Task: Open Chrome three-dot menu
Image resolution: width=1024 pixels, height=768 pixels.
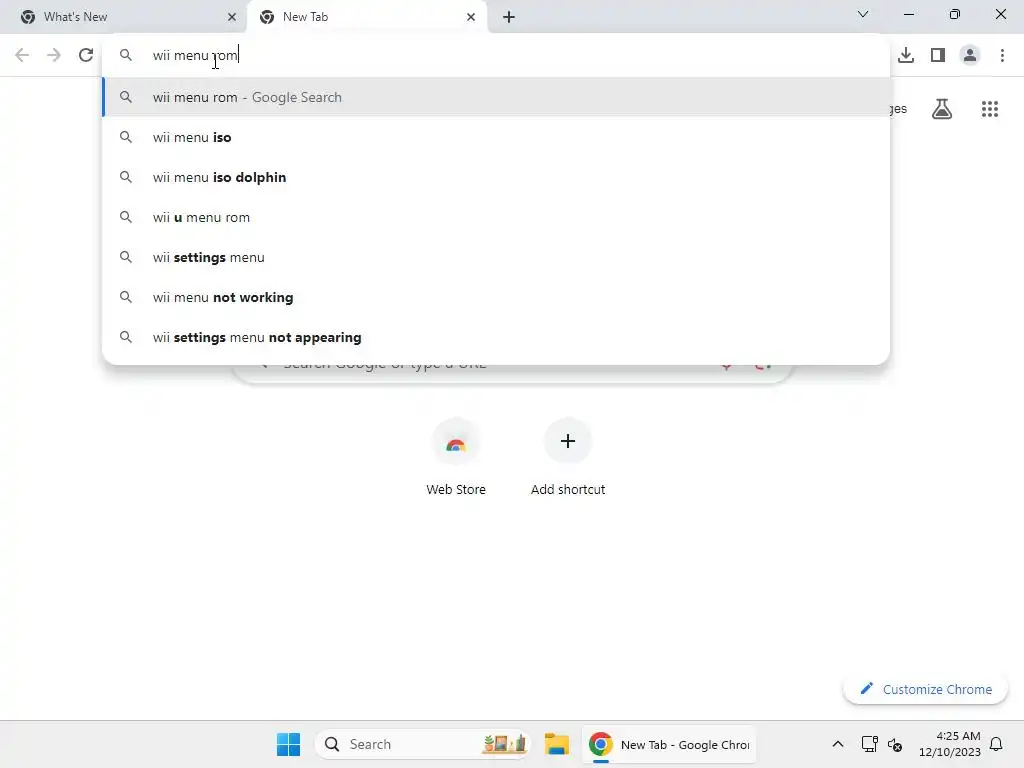Action: tap(1002, 55)
